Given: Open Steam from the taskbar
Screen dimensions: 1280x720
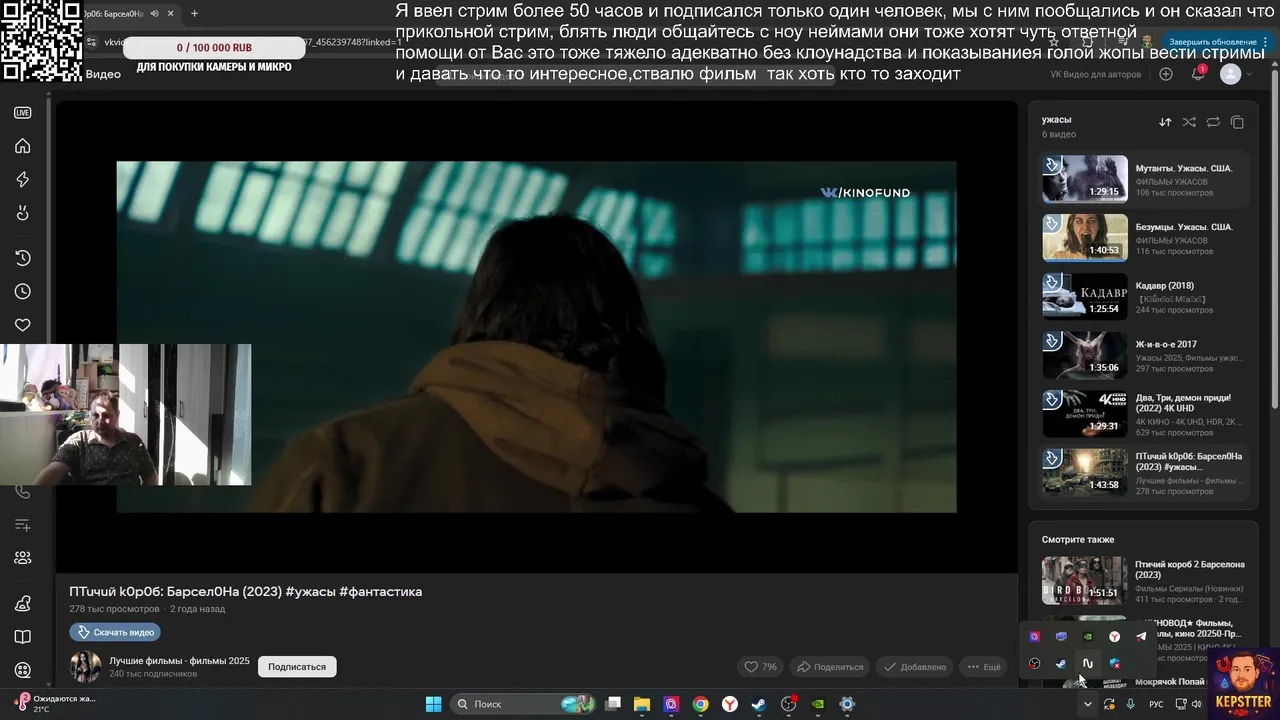Looking at the screenshot, I should coord(759,704).
